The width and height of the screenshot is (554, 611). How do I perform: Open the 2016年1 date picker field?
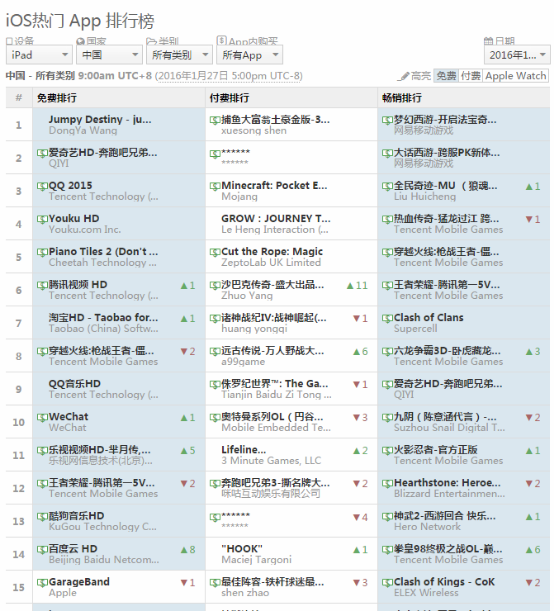point(517,55)
